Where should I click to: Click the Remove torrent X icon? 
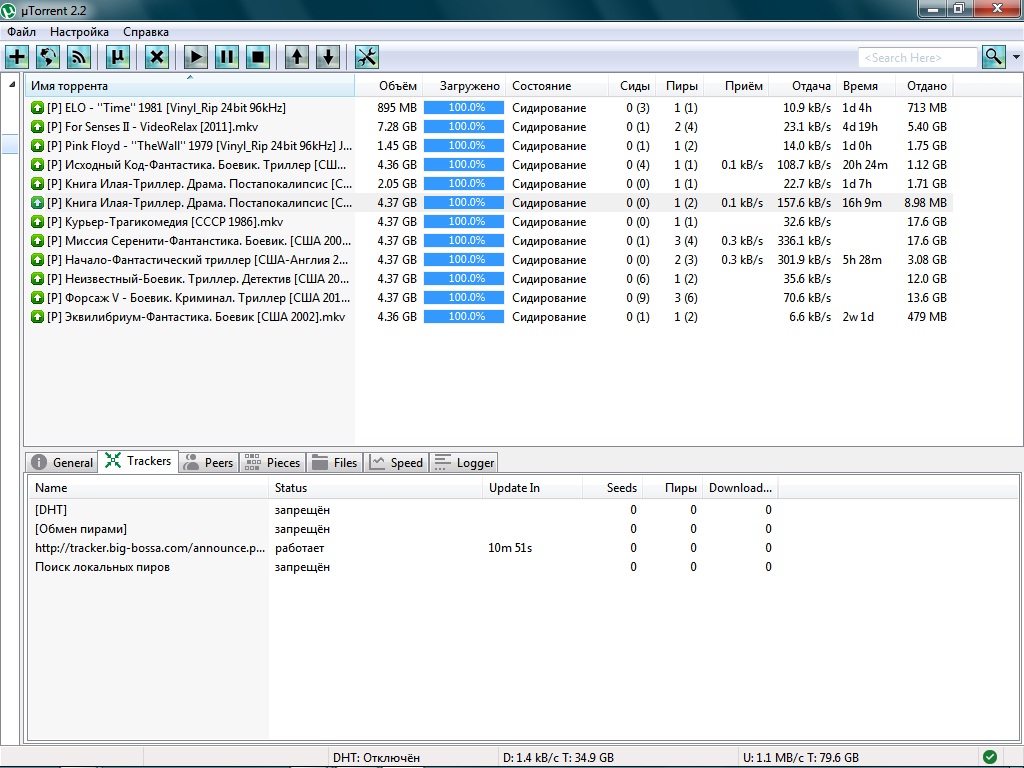(x=157, y=57)
